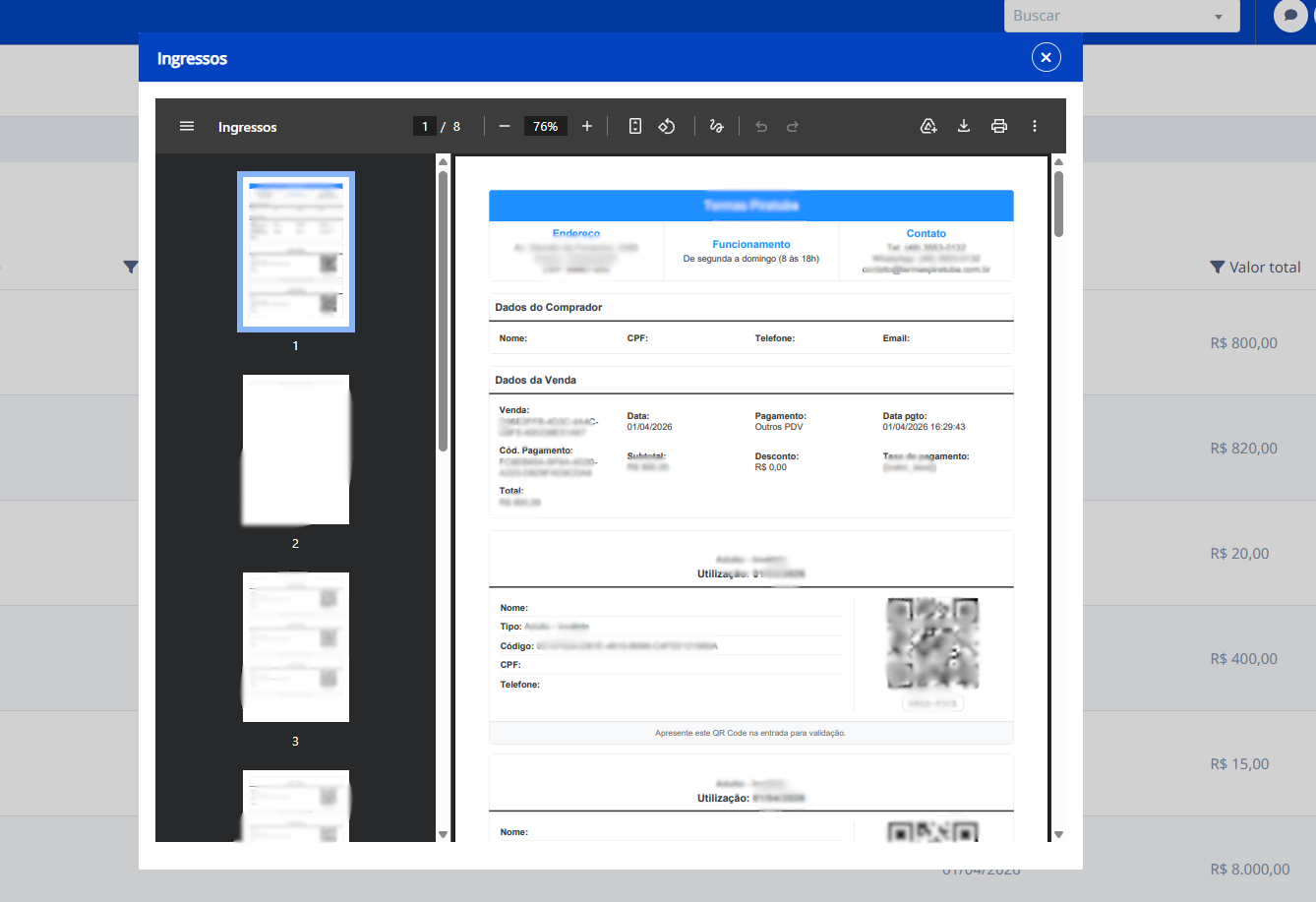Image resolution: width=1316 pixels, height=902 pixels.
Task: Toggle the PDF sidebar menu icon
Action: click(187, 126)
